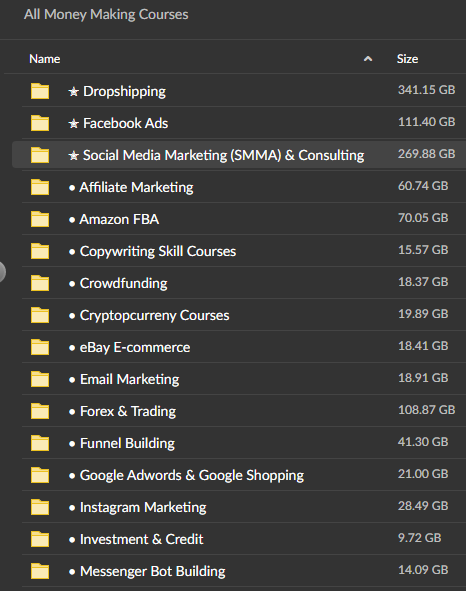Click the 108.87 GB size value
This screenshot has width=466, height=591.
coord(426,410)
